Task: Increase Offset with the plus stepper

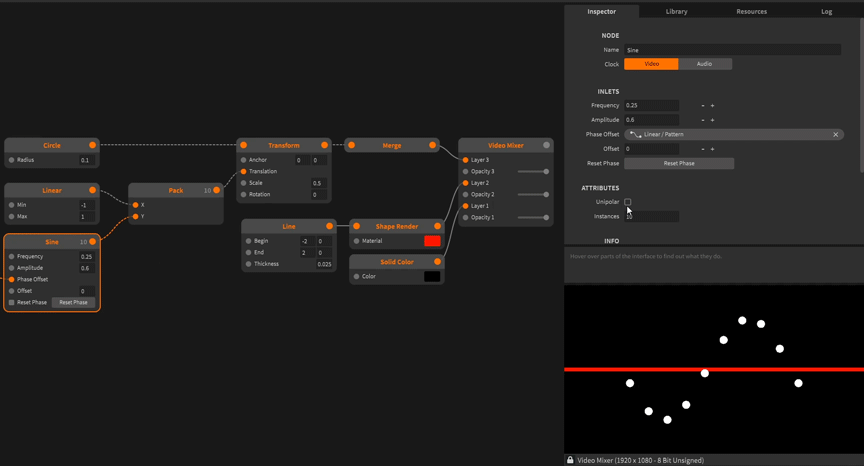Action: coord(712,149)
